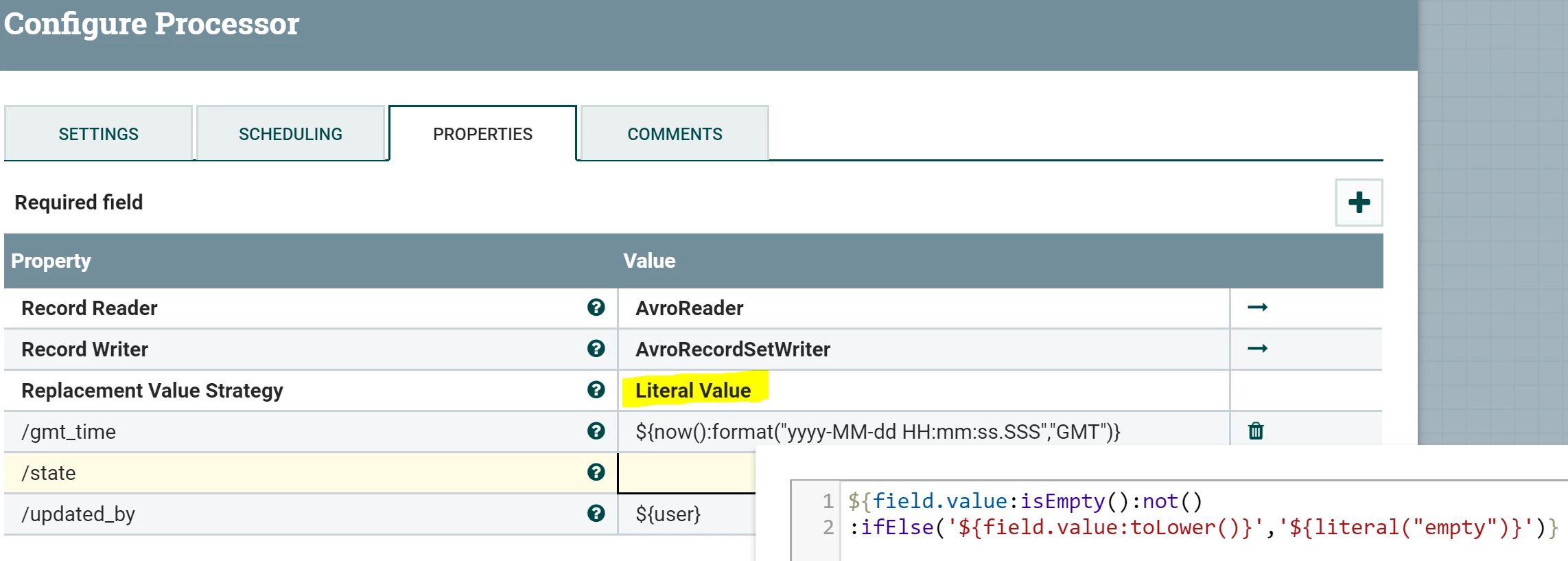Select the AvroReader value cell
1568x561 pixels.
pyautogui.click(x=924, y=308)
